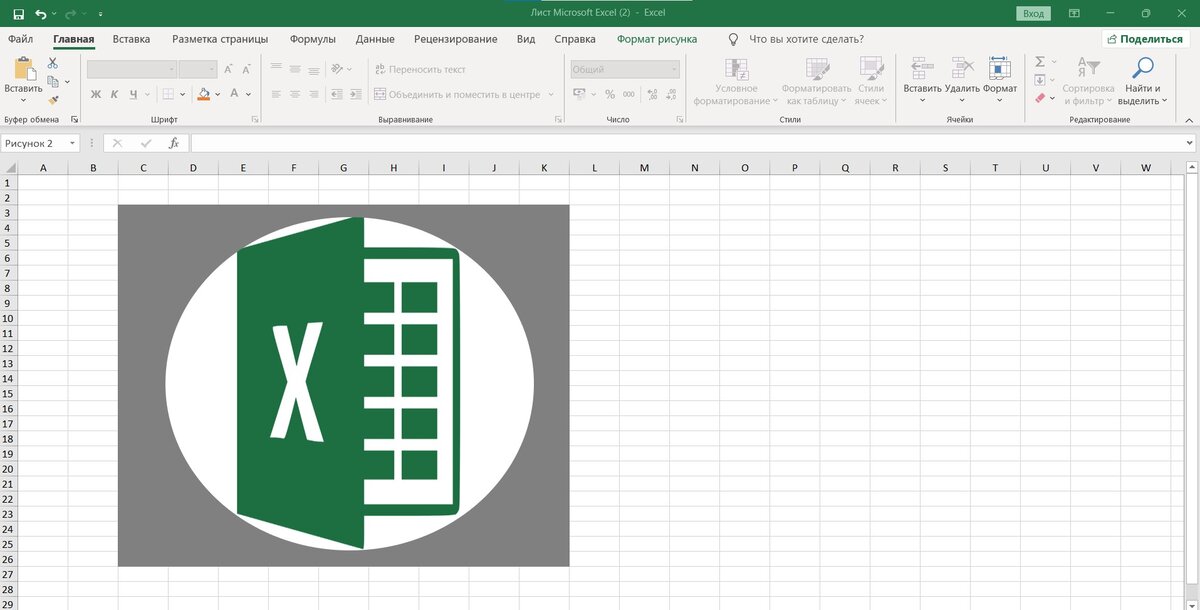Open Условное форматирование menu
1200x610 pixels.
[736, 81]
